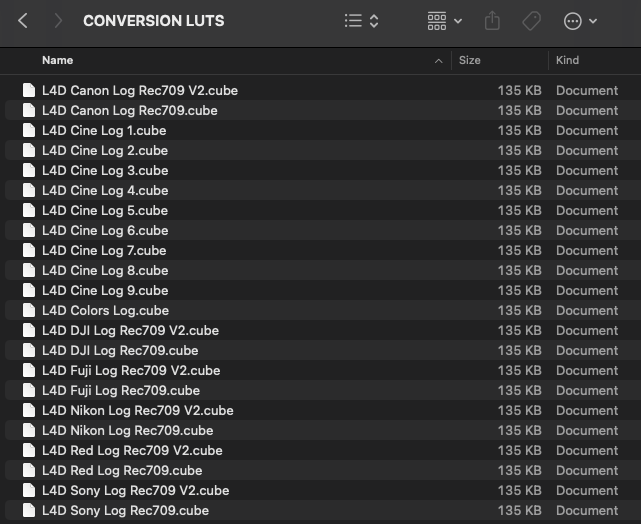
Task: Go back to previous folder
Action: point(23,20)
